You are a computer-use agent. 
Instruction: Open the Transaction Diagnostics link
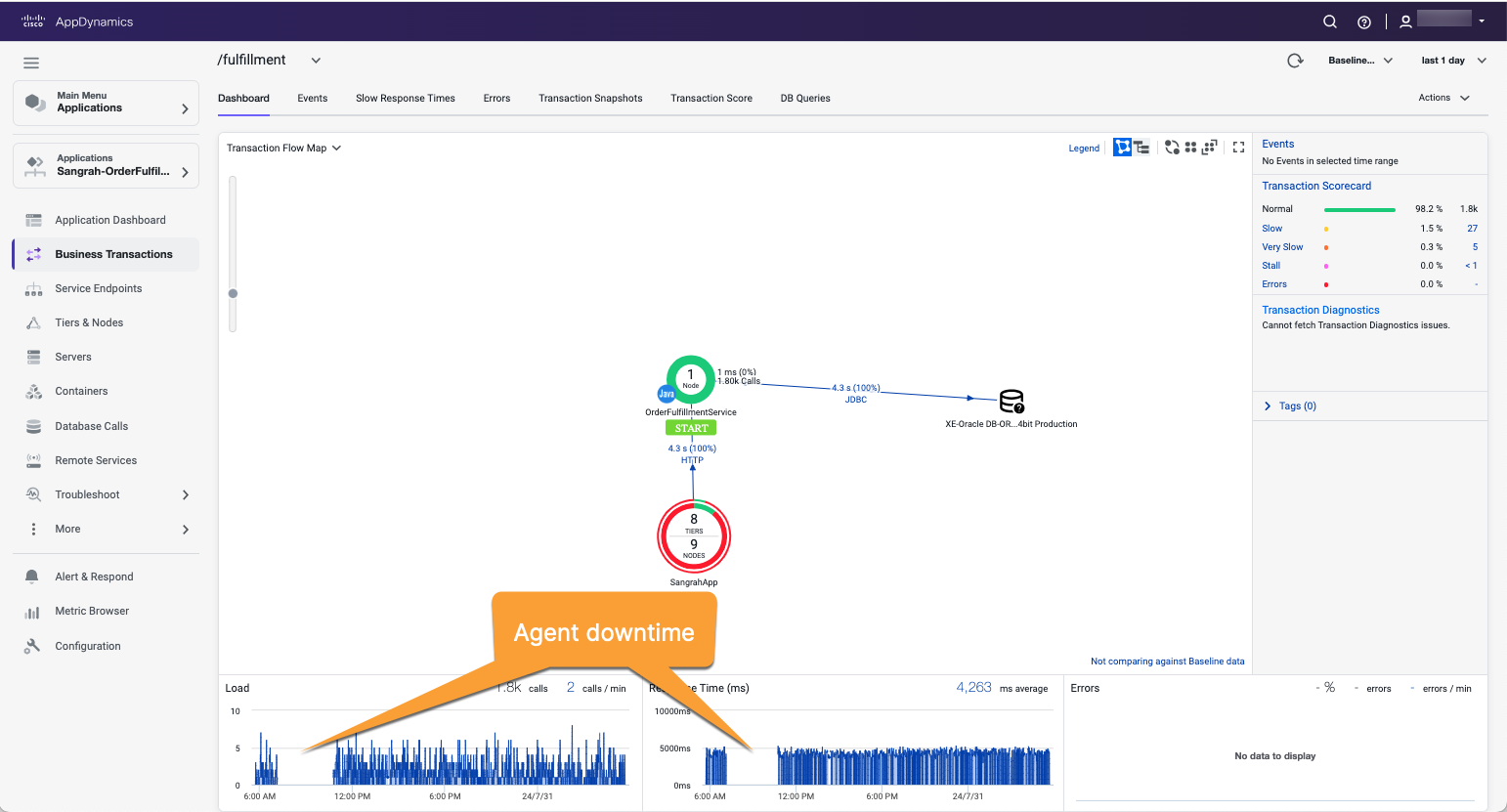tap(1320, 310)
